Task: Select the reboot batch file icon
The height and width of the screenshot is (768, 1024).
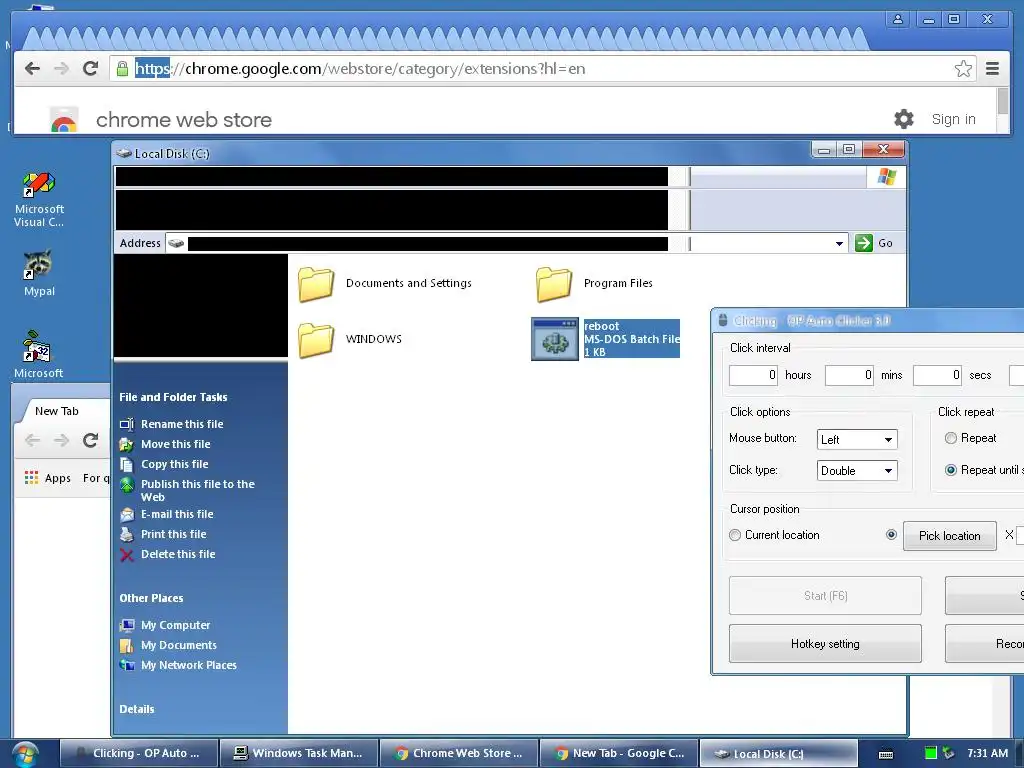Action: 554,339
